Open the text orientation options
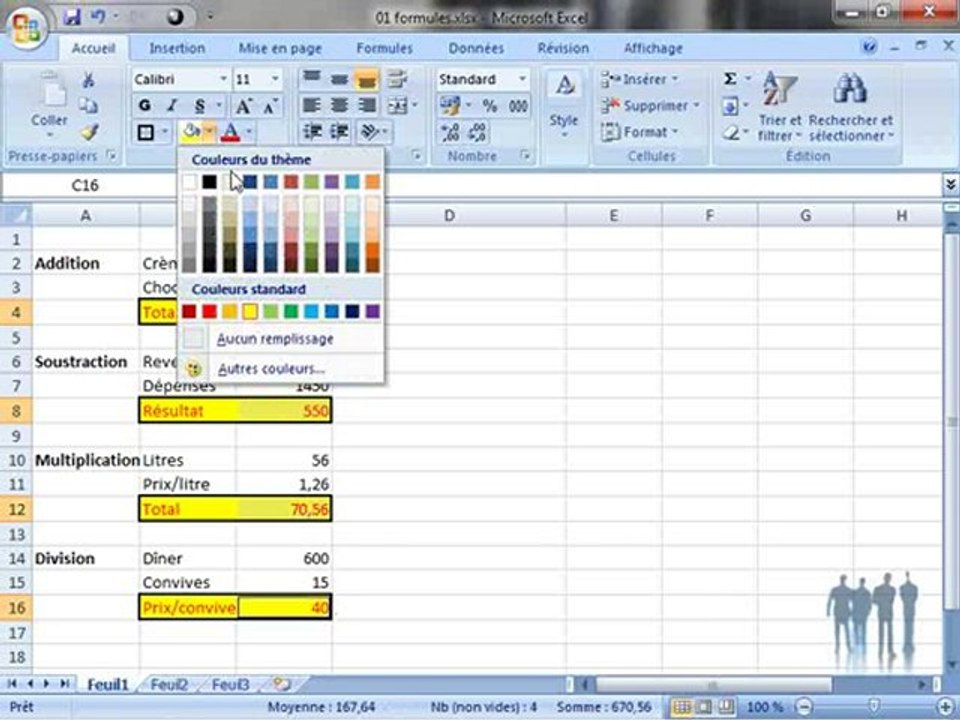 [371, 132]
